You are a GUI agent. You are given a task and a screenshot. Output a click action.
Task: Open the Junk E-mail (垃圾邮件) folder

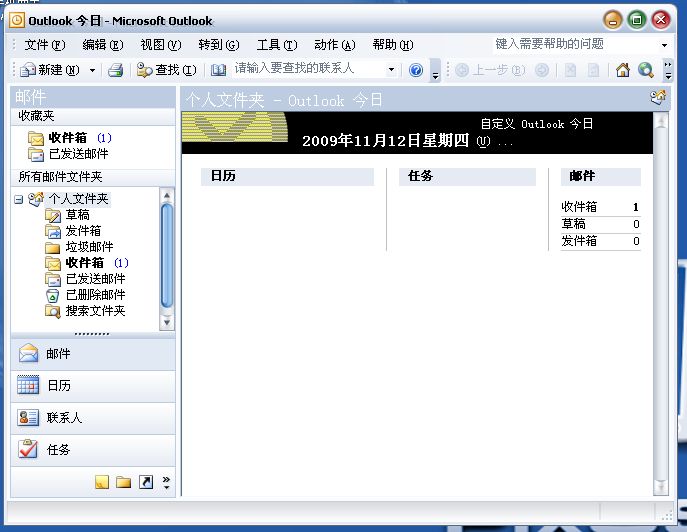79,247
